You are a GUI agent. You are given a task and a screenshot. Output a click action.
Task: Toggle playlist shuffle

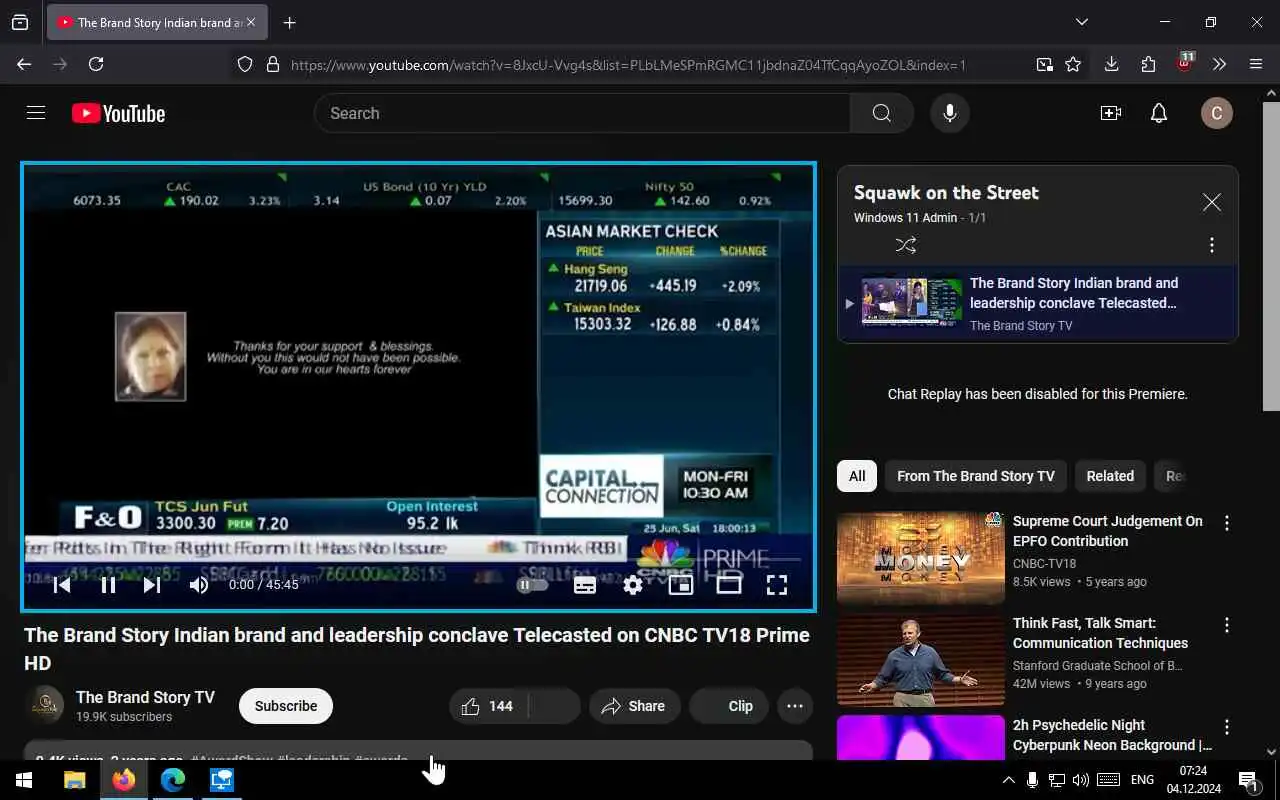[x=906, y=245]
